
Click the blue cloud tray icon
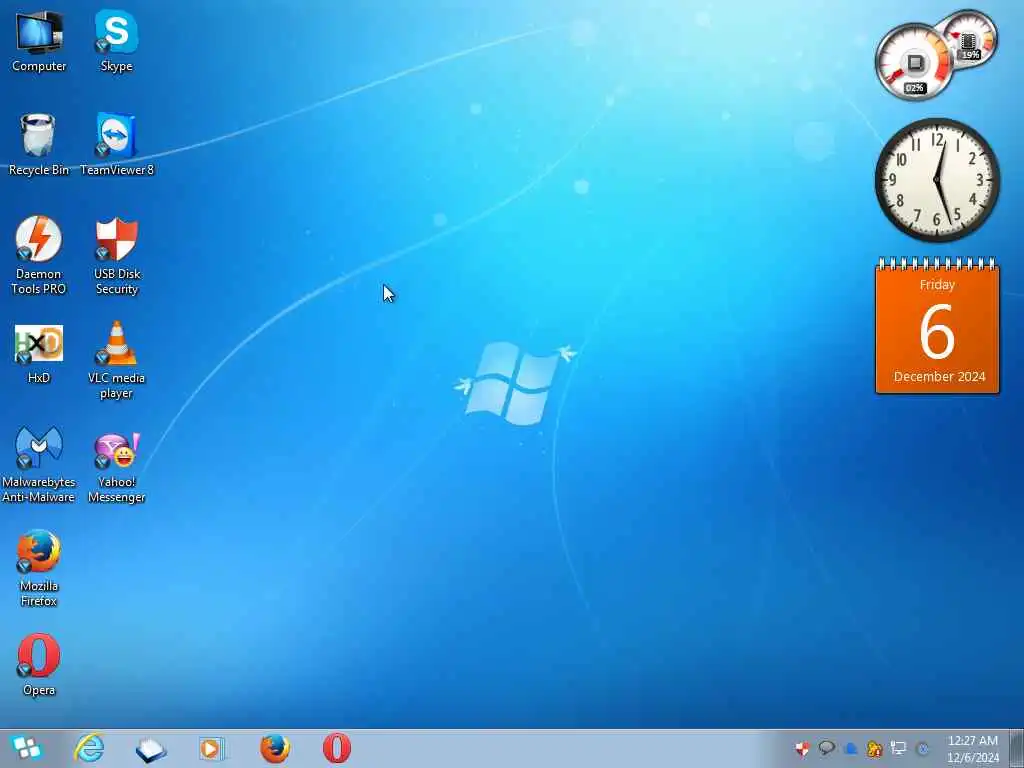pyautogui.click(x=850, y=749)
